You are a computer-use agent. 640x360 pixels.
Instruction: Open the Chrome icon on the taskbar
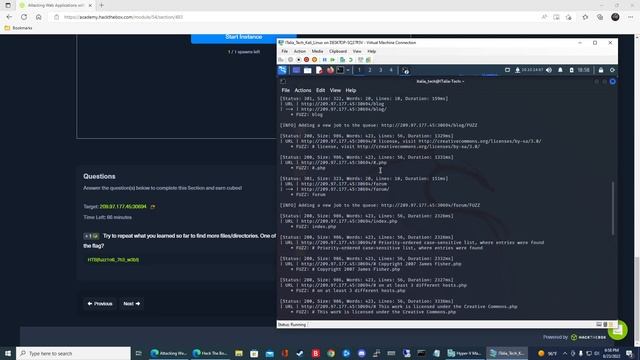point(331,353)
